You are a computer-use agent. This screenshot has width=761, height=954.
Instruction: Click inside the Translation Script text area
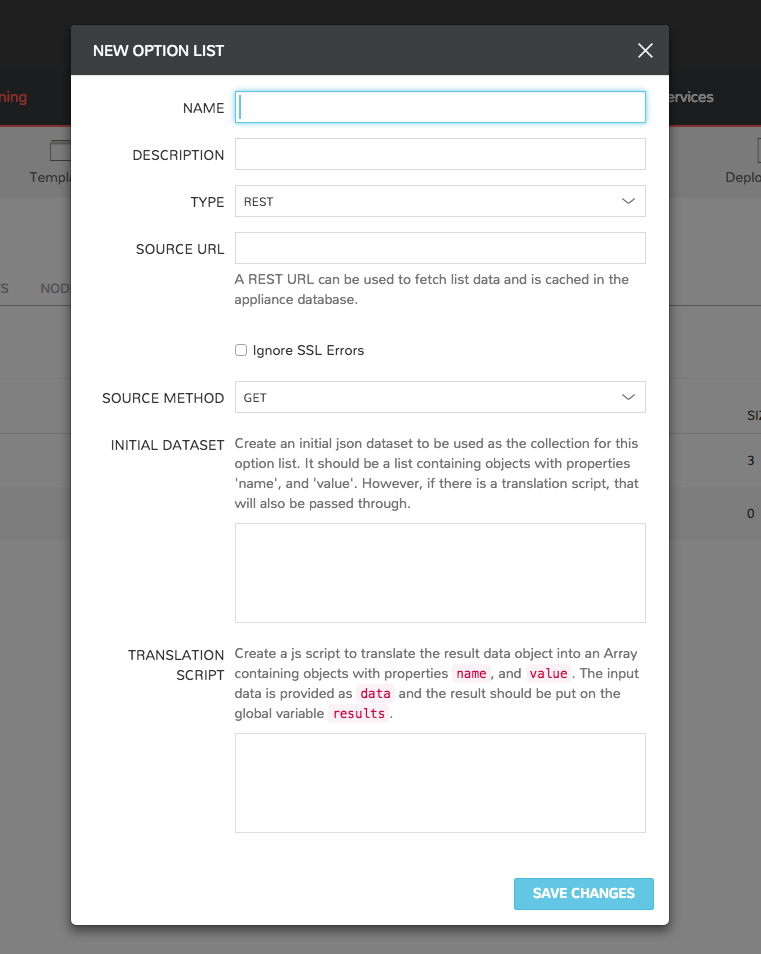coord(440,783)
